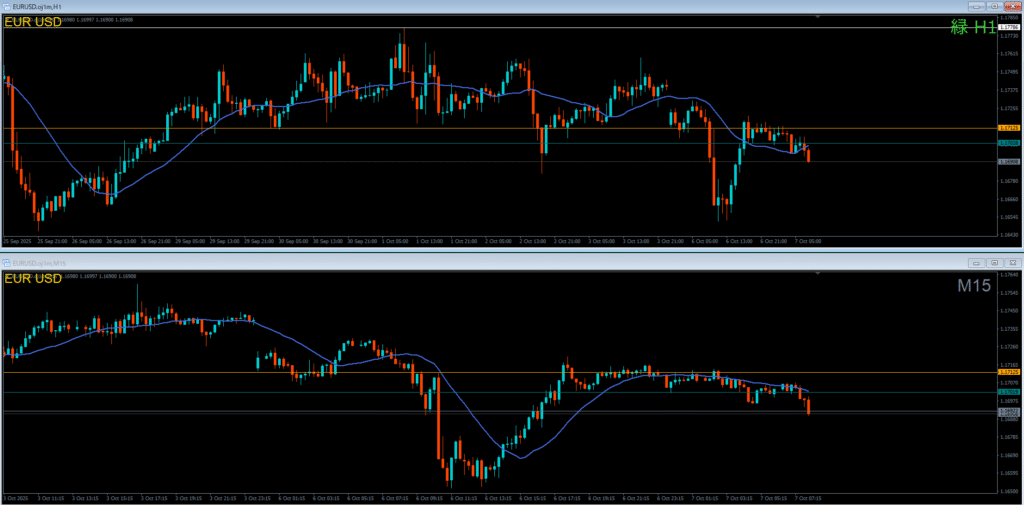Minimize the M15 chart window
Viewport: 1024px width, 505px height.
point(978,262)
